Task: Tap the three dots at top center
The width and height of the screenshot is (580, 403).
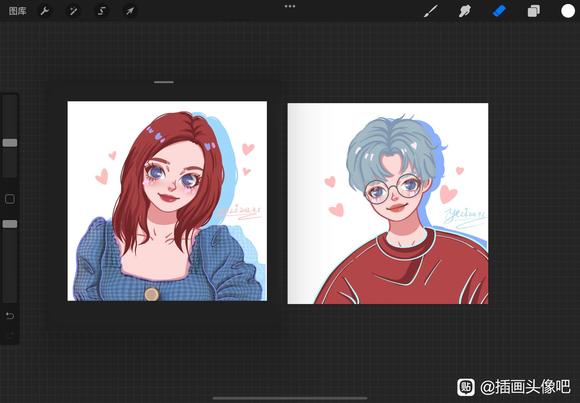Action: pyautogui.click(x=290, y=6)
